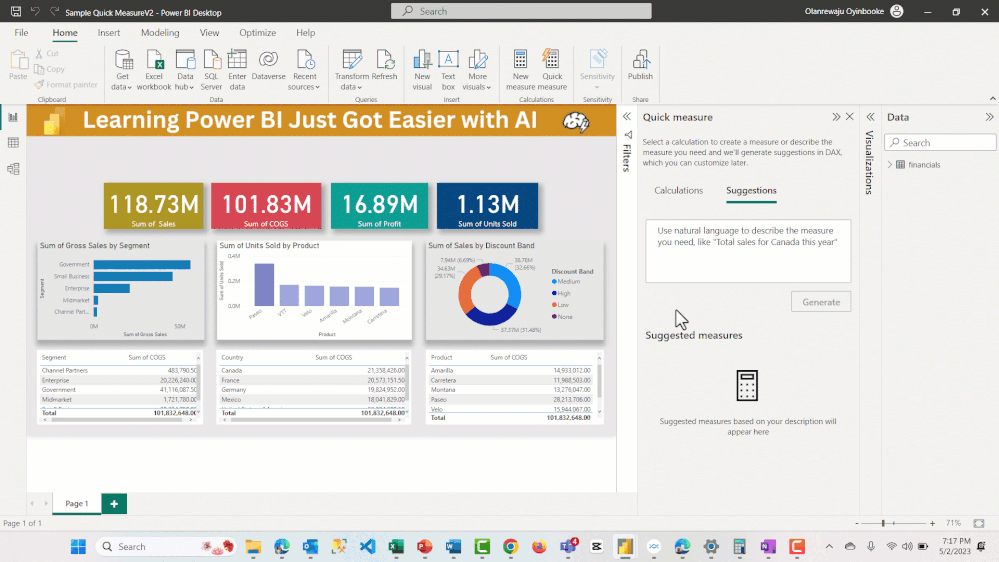Switch to Model view icon
Screen dimensions: 999x562
pos(13,169)
